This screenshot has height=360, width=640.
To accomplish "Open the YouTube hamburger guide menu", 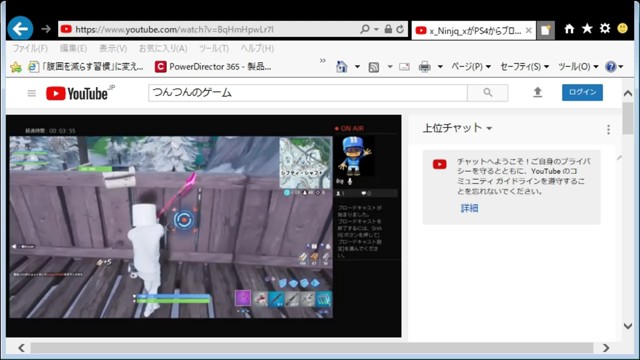I will [x=31, y=93].
